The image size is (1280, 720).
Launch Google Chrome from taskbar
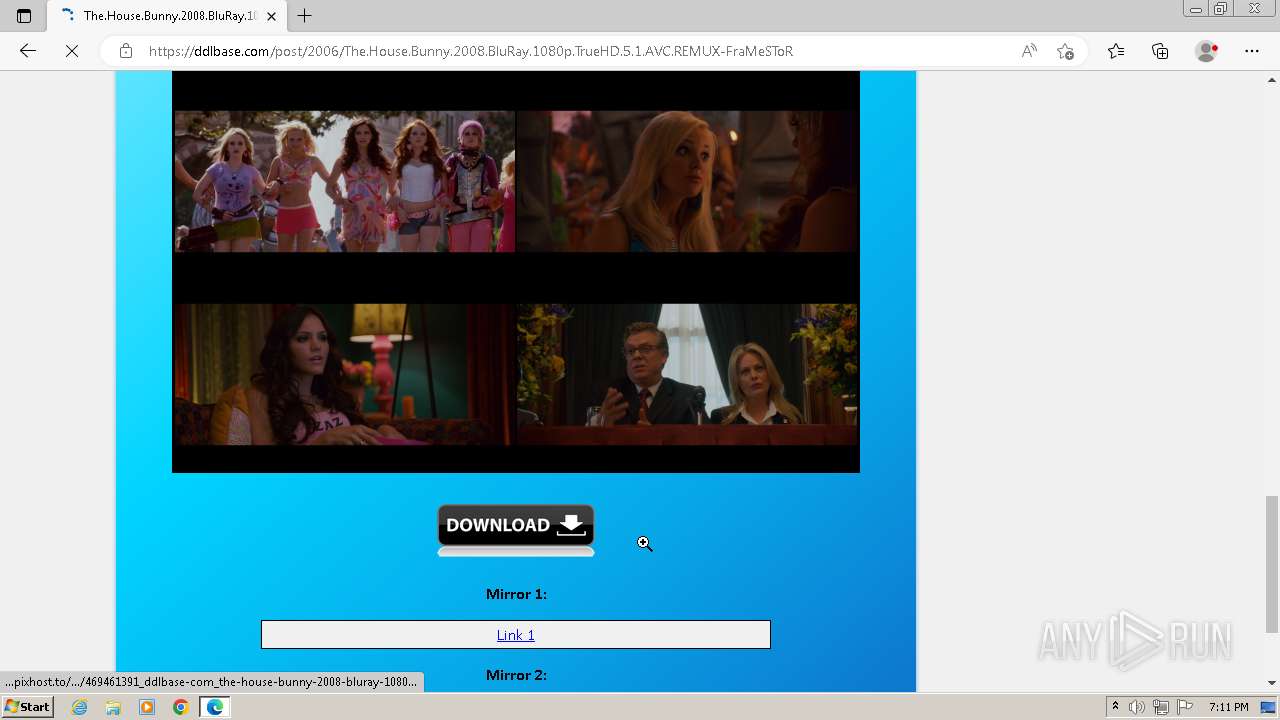pyautogui.click(x=181, y=707)
